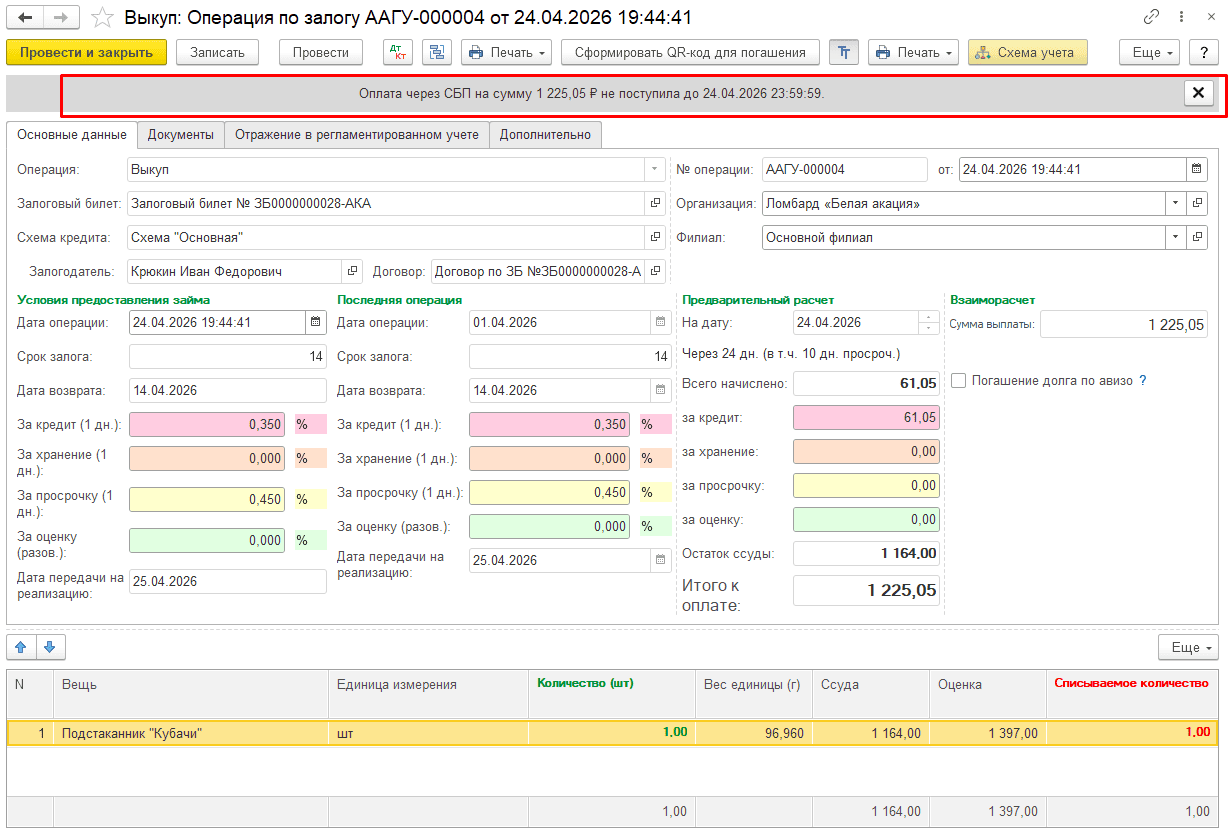
Task: Open the Залоговый билет record via its open icon
Action: pos(656,203)
